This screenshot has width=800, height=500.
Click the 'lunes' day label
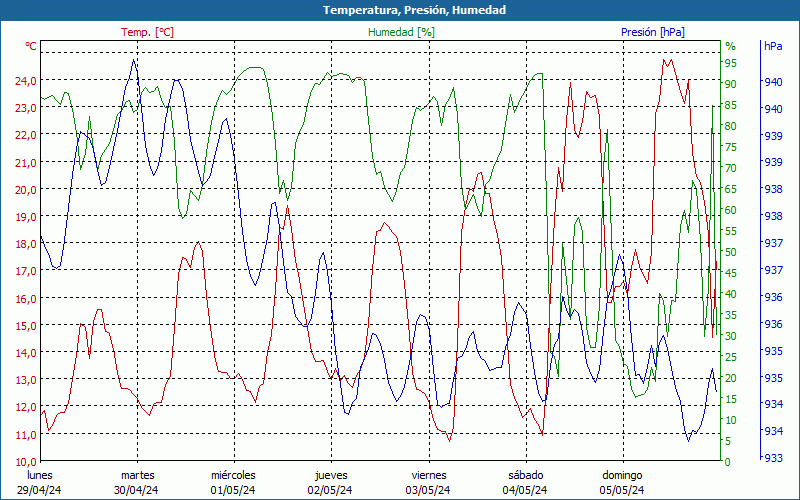[x=40, y=475]
